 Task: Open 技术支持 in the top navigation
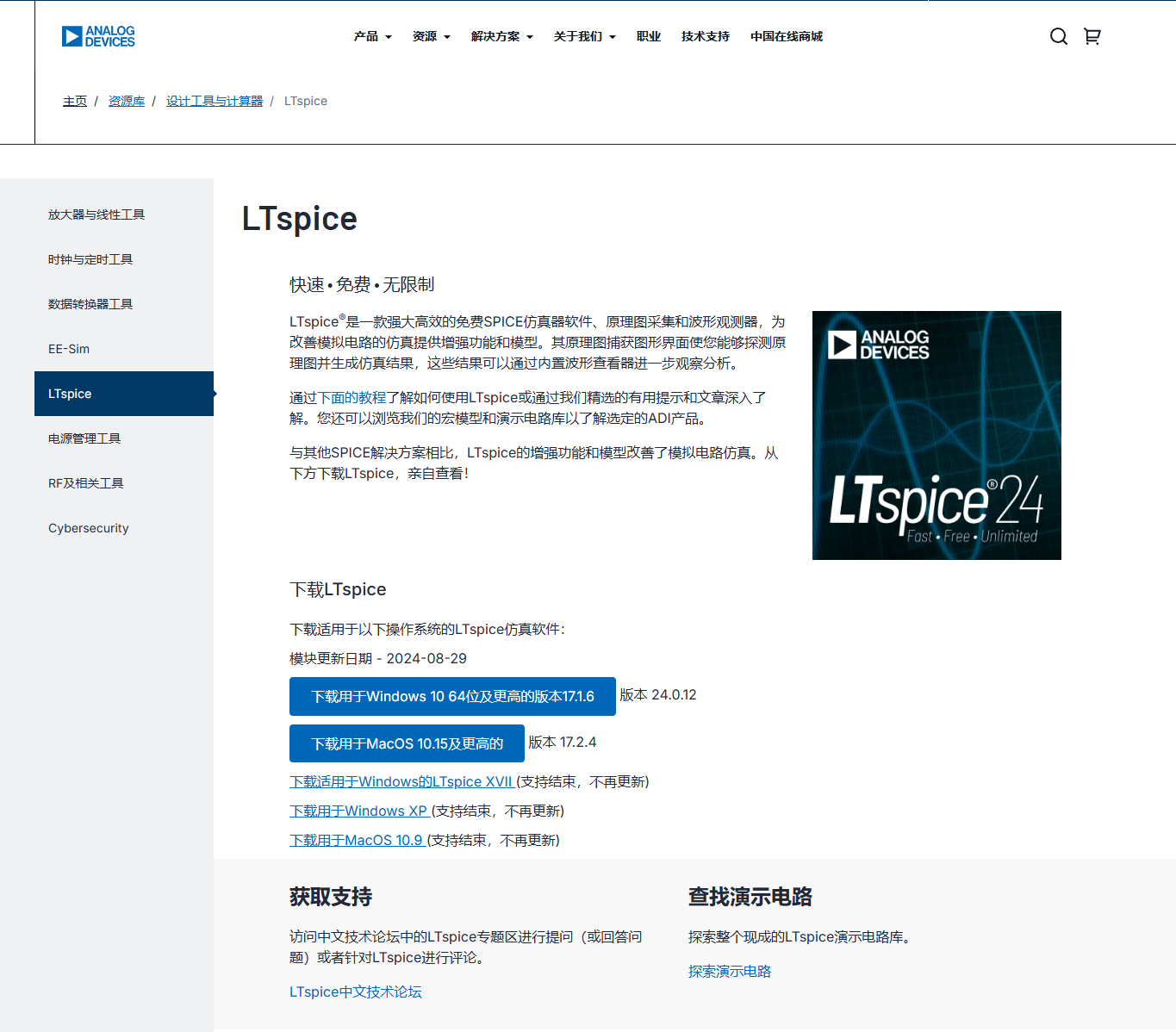click(704, 36)
